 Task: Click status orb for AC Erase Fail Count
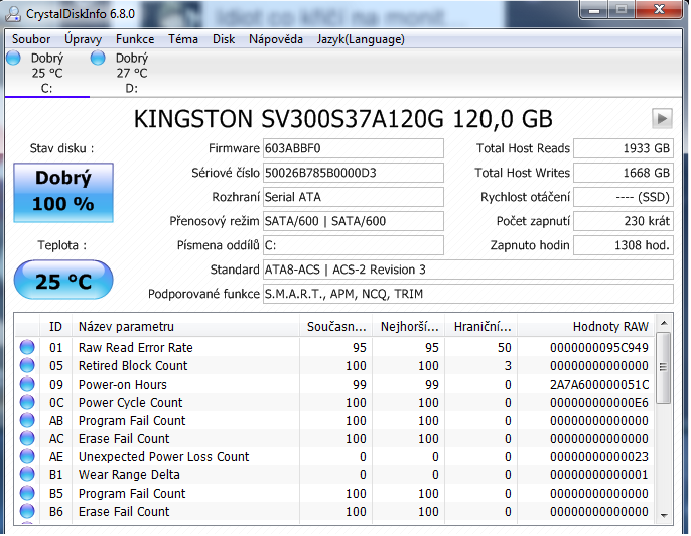tap(27, 439)
